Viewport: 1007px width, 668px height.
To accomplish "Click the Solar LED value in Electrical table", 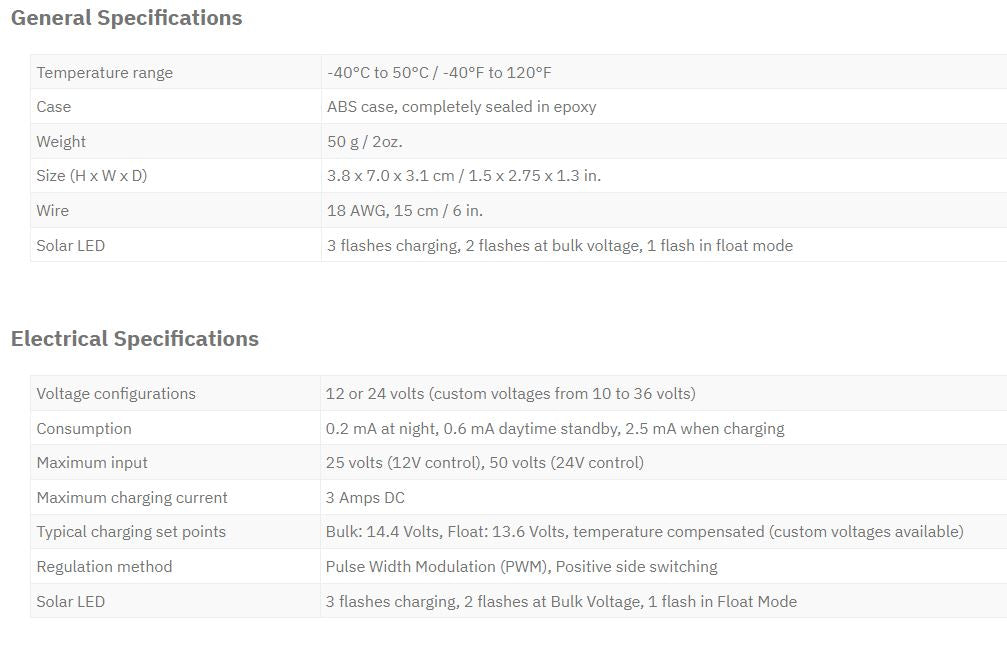I will 561,601.
